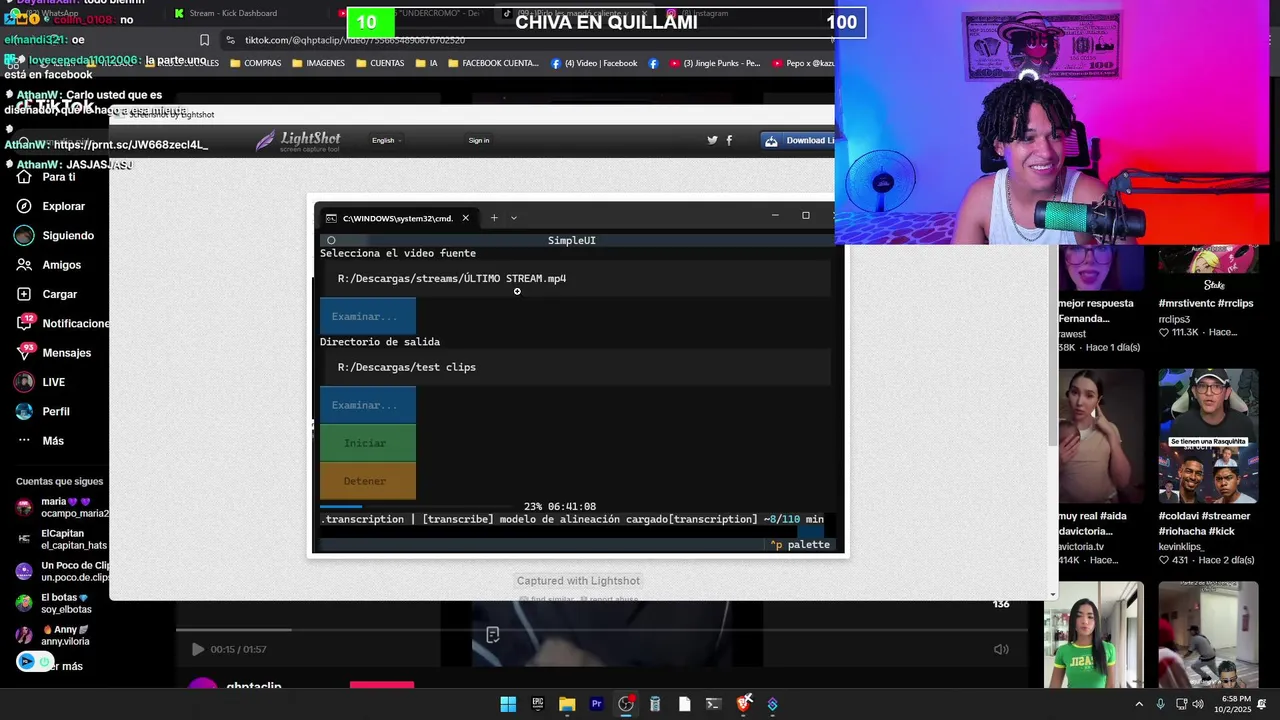Open File Explorer from taskbar

pyautogui.click(x=567, y=704)
